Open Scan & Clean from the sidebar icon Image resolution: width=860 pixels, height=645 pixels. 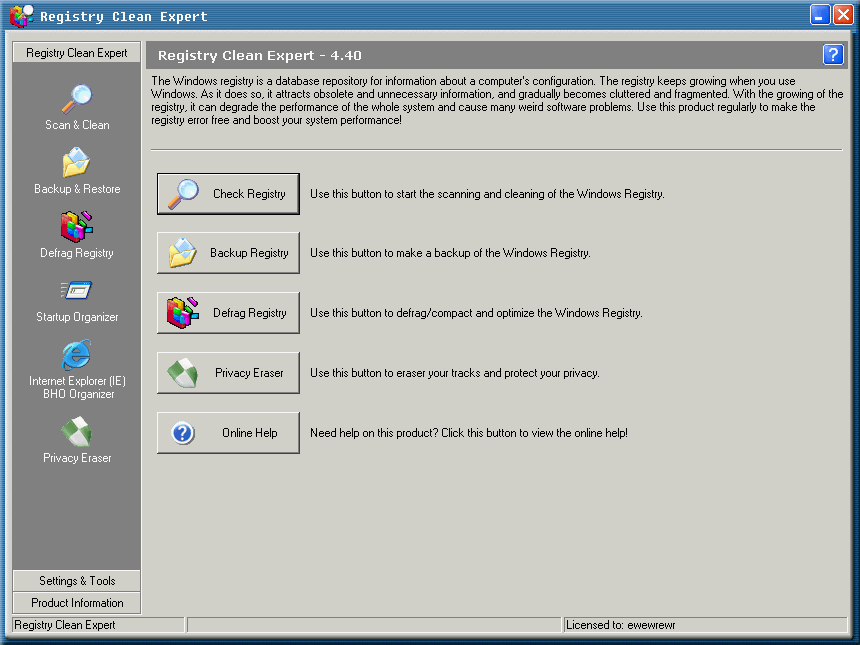pyautogui.click(x=77, y=99)
